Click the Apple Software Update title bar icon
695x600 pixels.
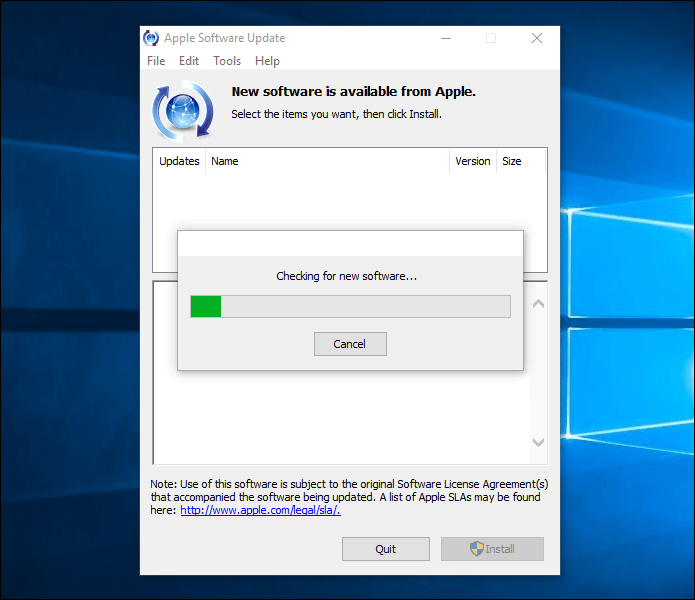151,38
